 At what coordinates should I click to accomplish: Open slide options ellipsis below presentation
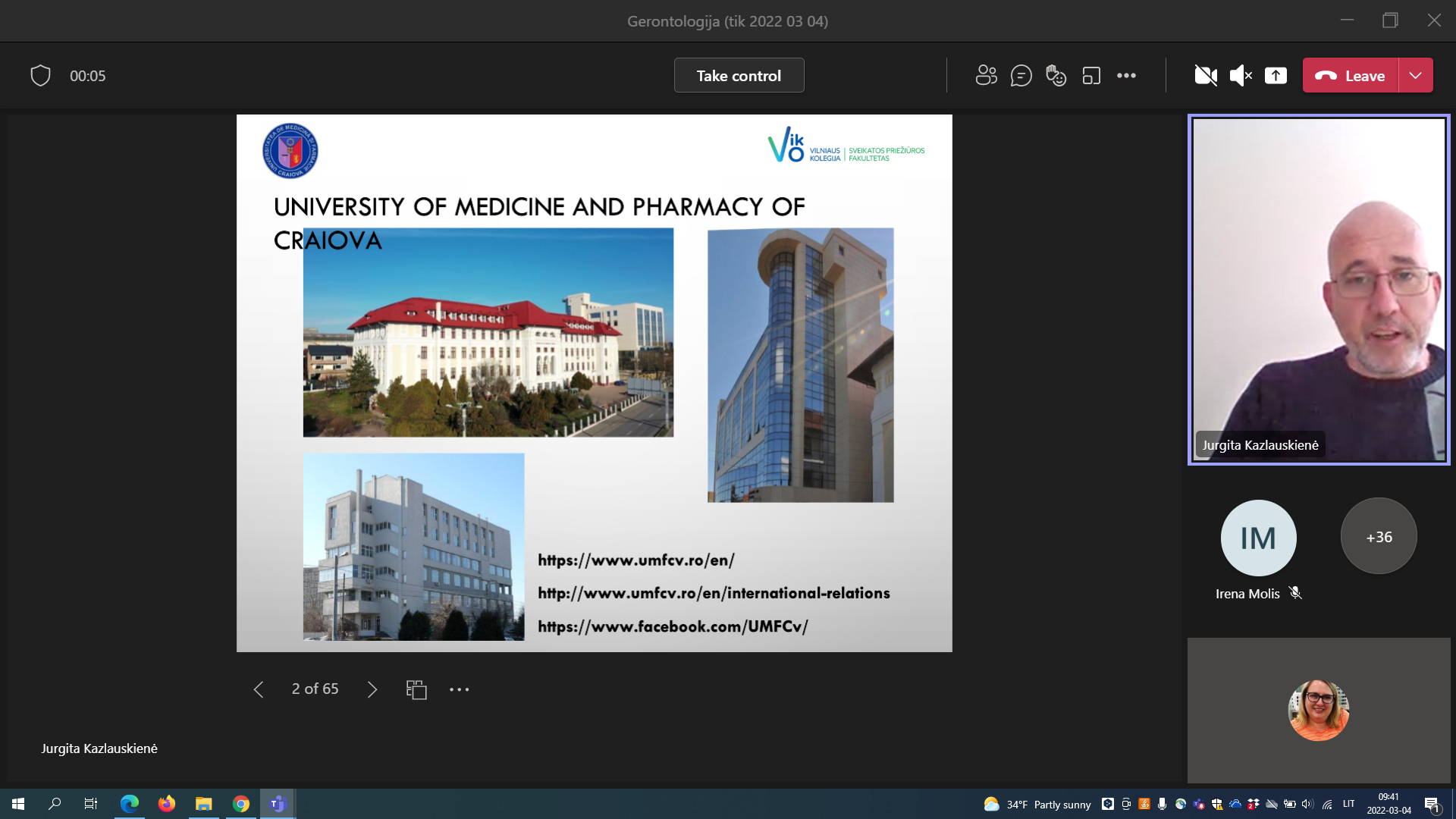(459, 689)
